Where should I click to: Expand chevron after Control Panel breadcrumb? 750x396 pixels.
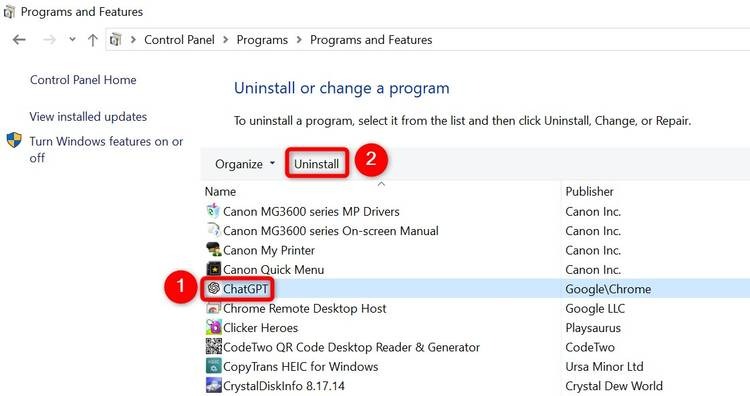coord(225,40)
